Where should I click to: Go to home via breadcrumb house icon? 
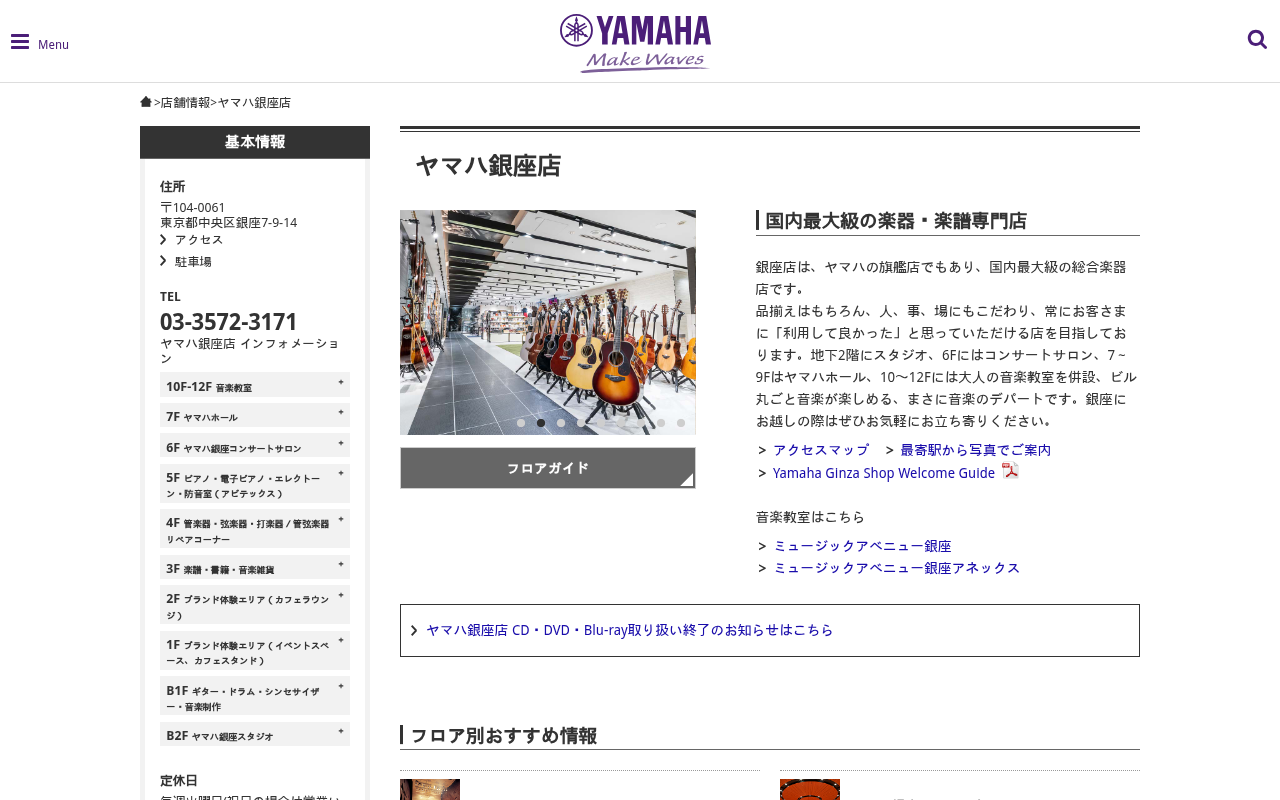[146, 101]
